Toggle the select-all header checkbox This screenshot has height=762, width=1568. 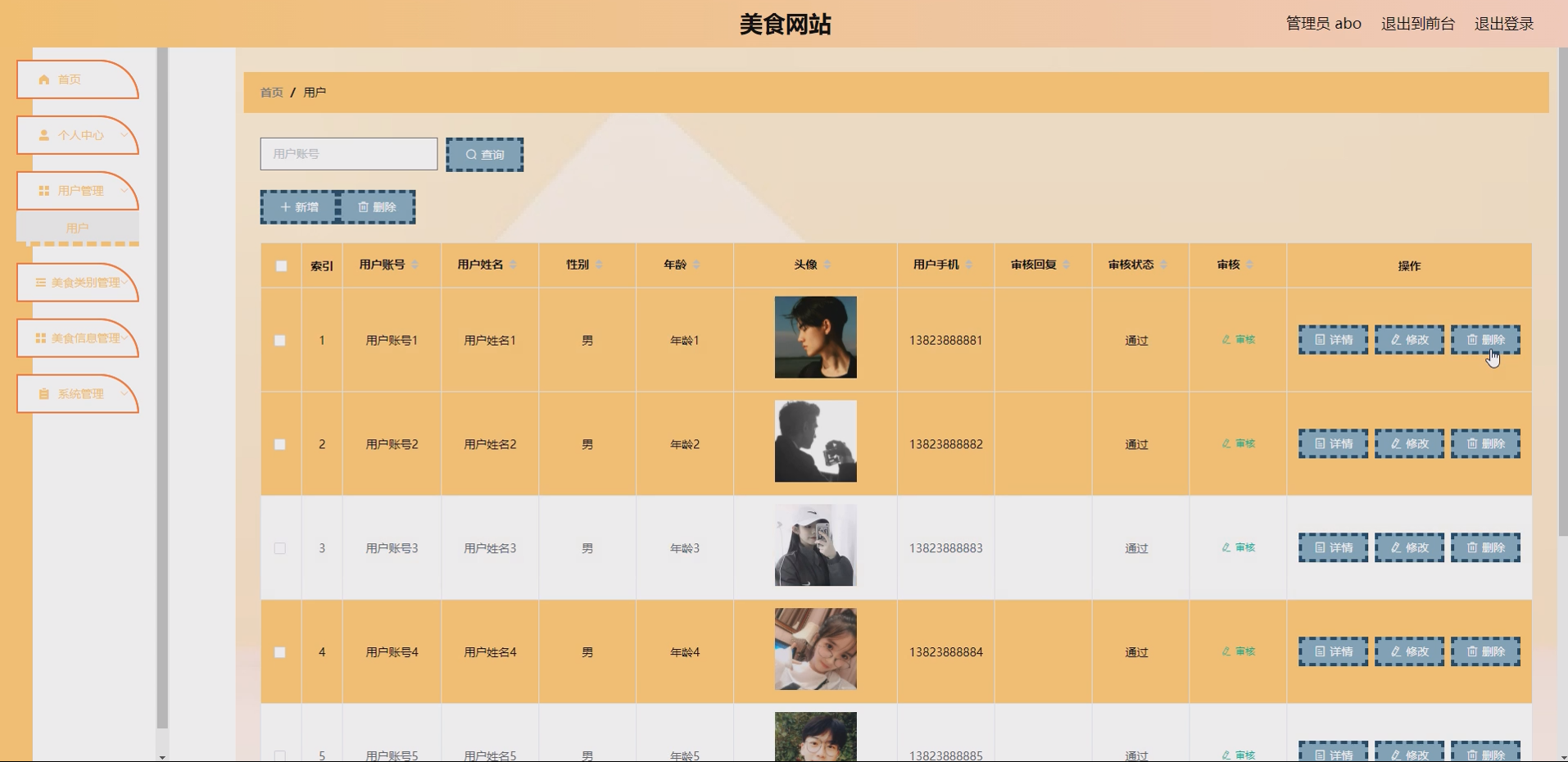[281, 265]
